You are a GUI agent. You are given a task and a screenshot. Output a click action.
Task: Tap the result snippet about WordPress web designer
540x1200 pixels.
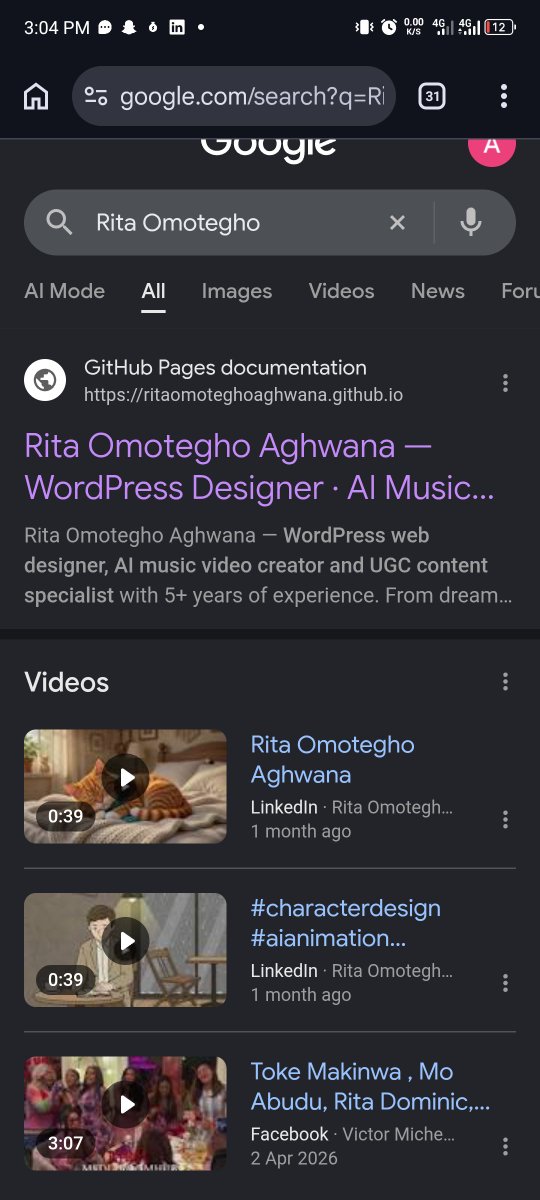270,565
